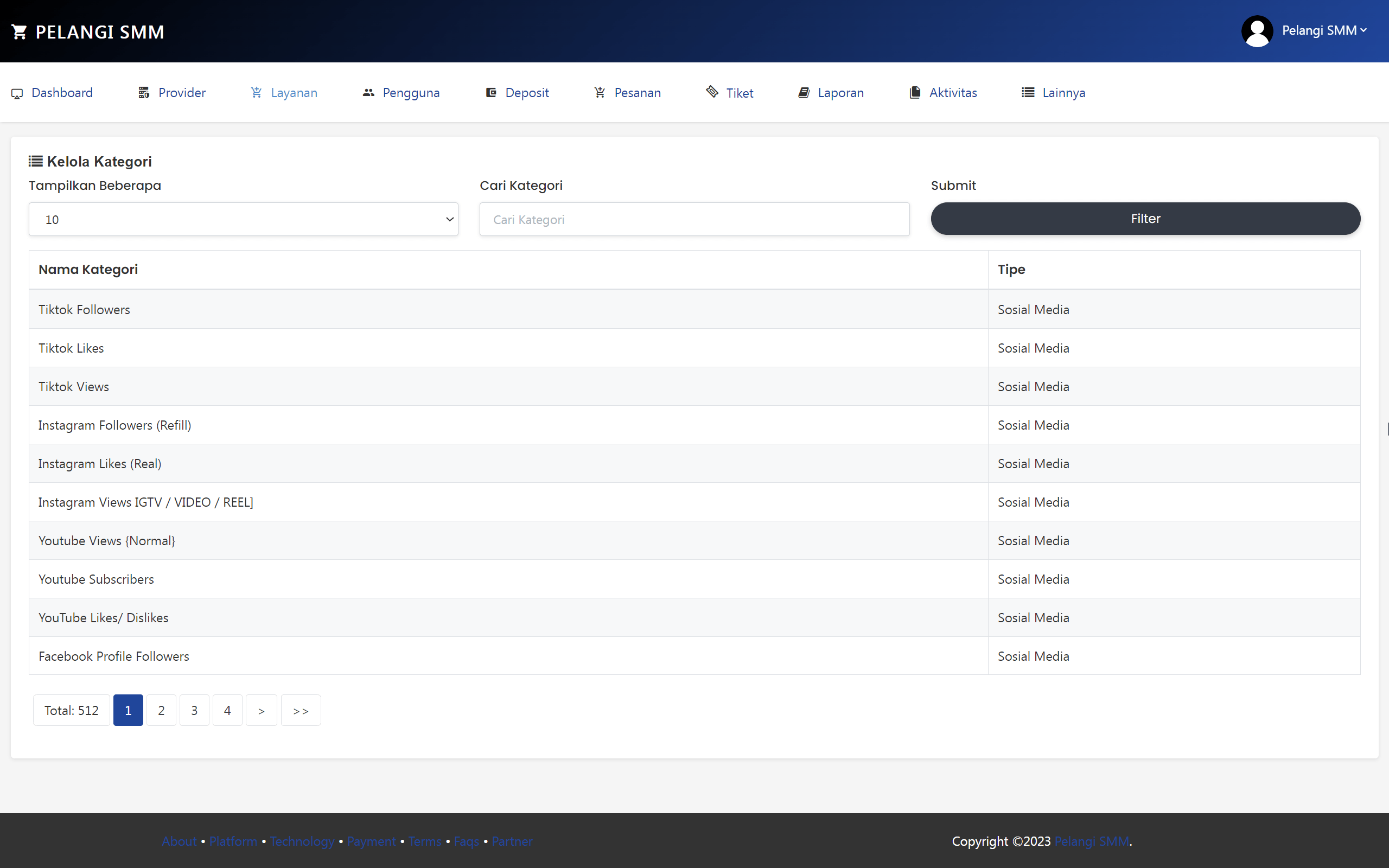Open the Terms footer link
This screenshot has height=868, width=1389.
pos(424,841)
